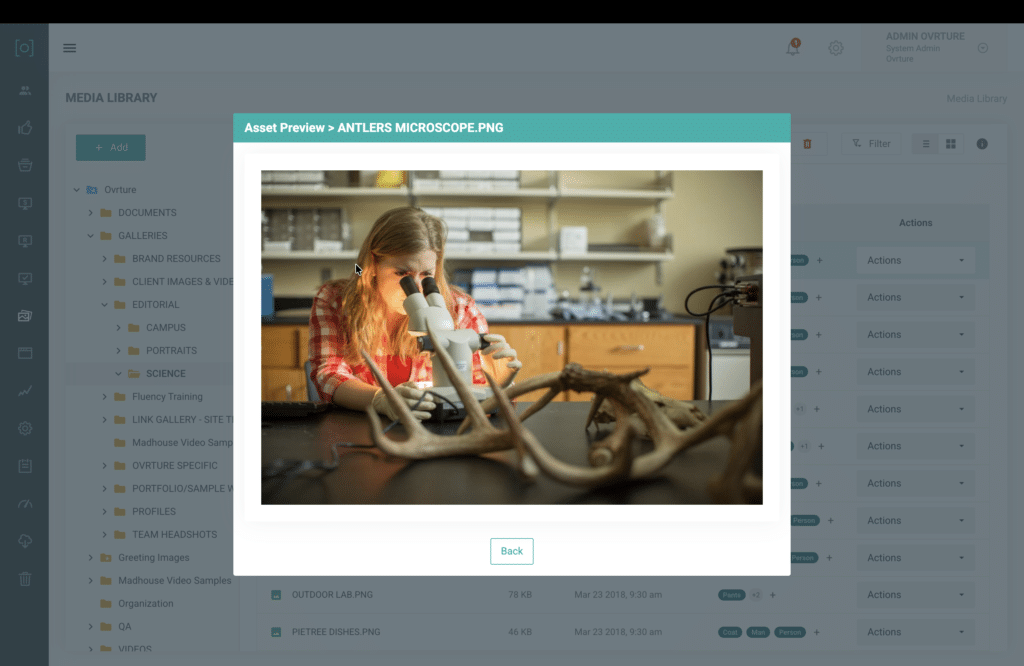Toggle the hamburger navigation menu
The width and height of the screenshot is (1024, 666).
click(70, 48)
